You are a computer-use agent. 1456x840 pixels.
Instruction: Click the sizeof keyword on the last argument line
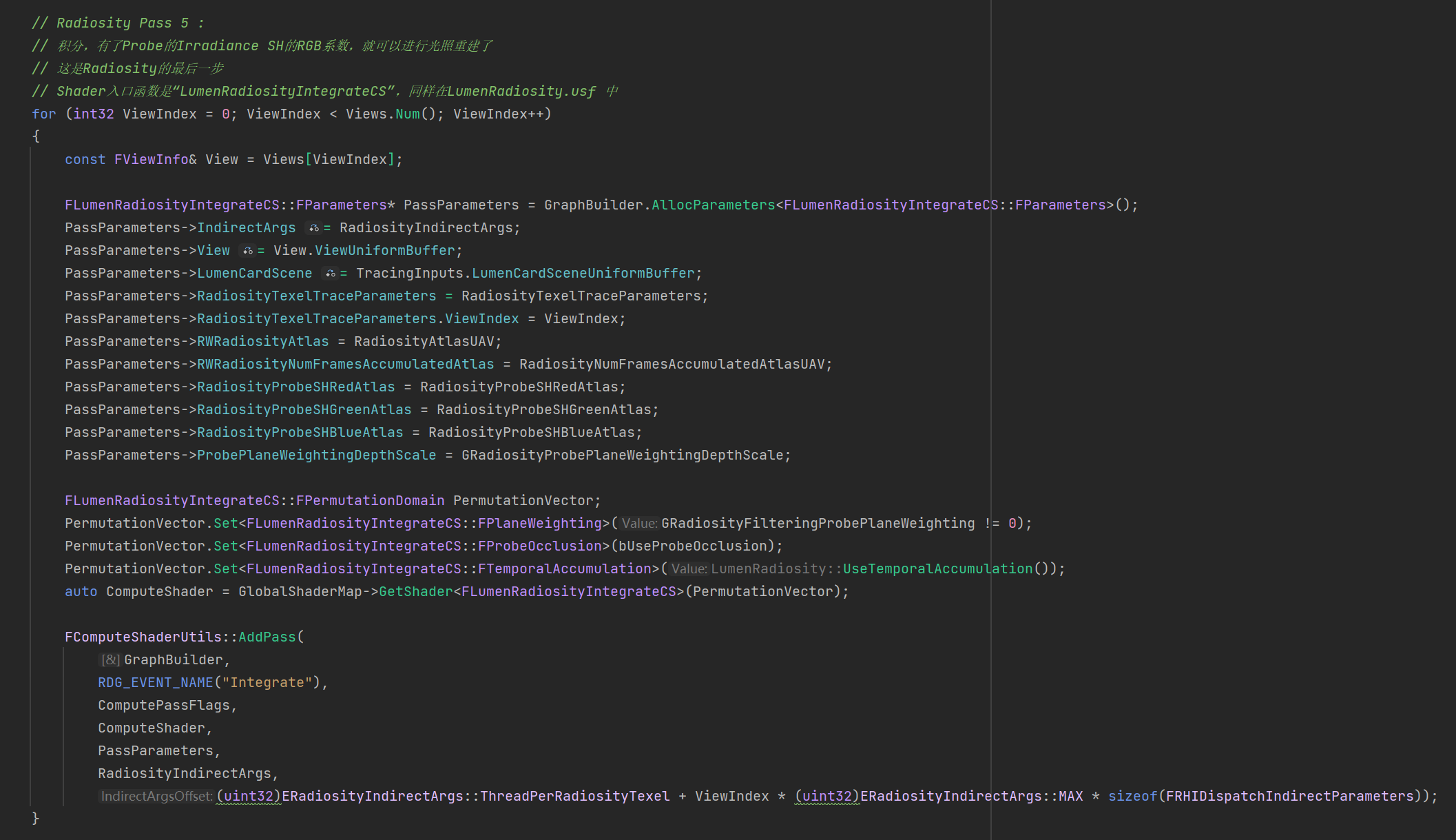point(1132,797)
